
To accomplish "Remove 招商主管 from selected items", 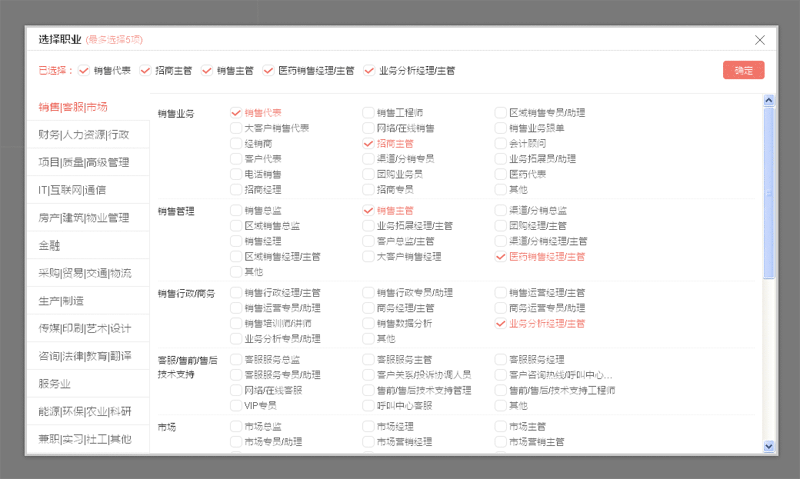I will pos(145,70).
